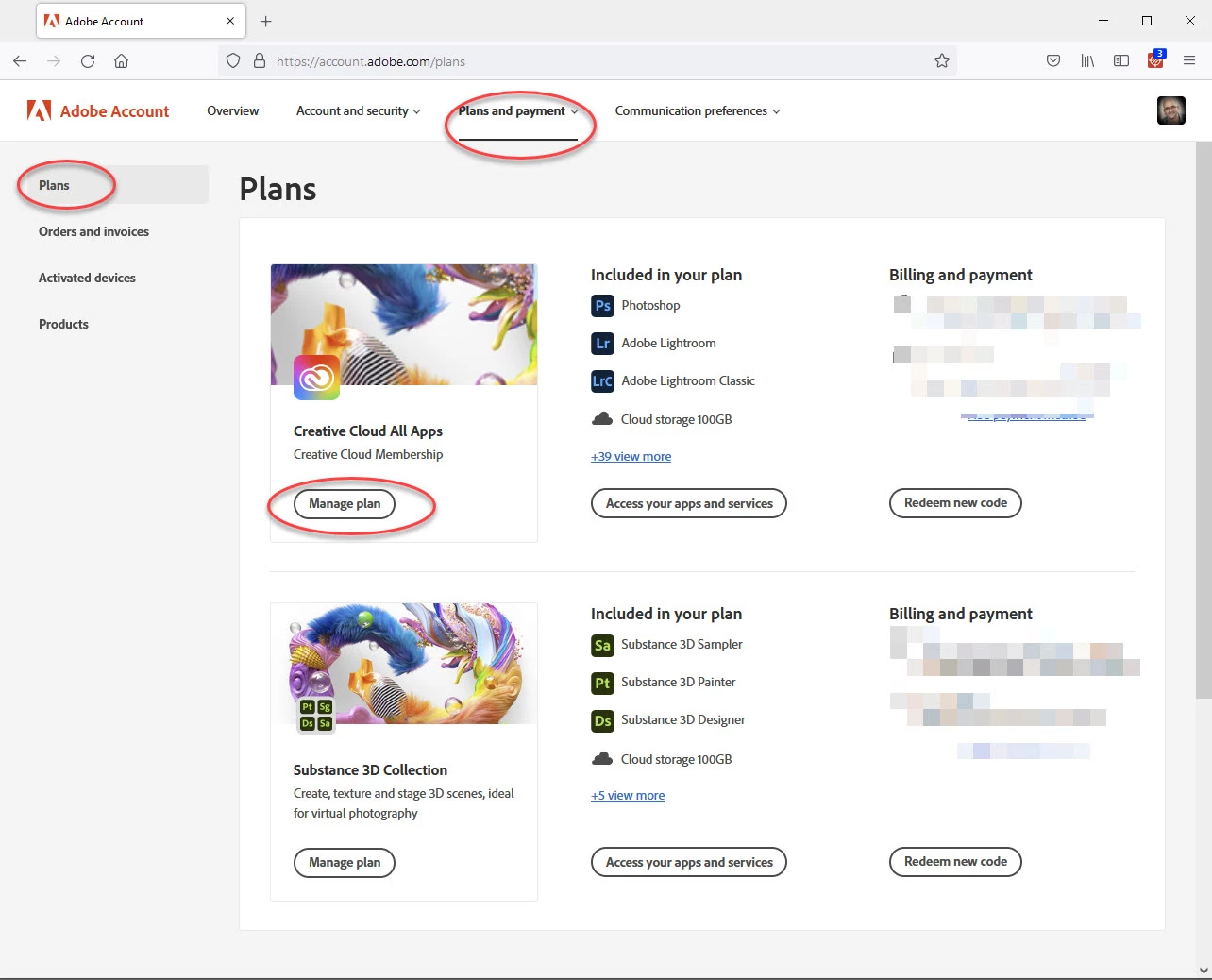Image resolution: width=1212 pixels, height=980 pixels.
Task: Reload the page with the refresh icon
Action: coord(88,61)
